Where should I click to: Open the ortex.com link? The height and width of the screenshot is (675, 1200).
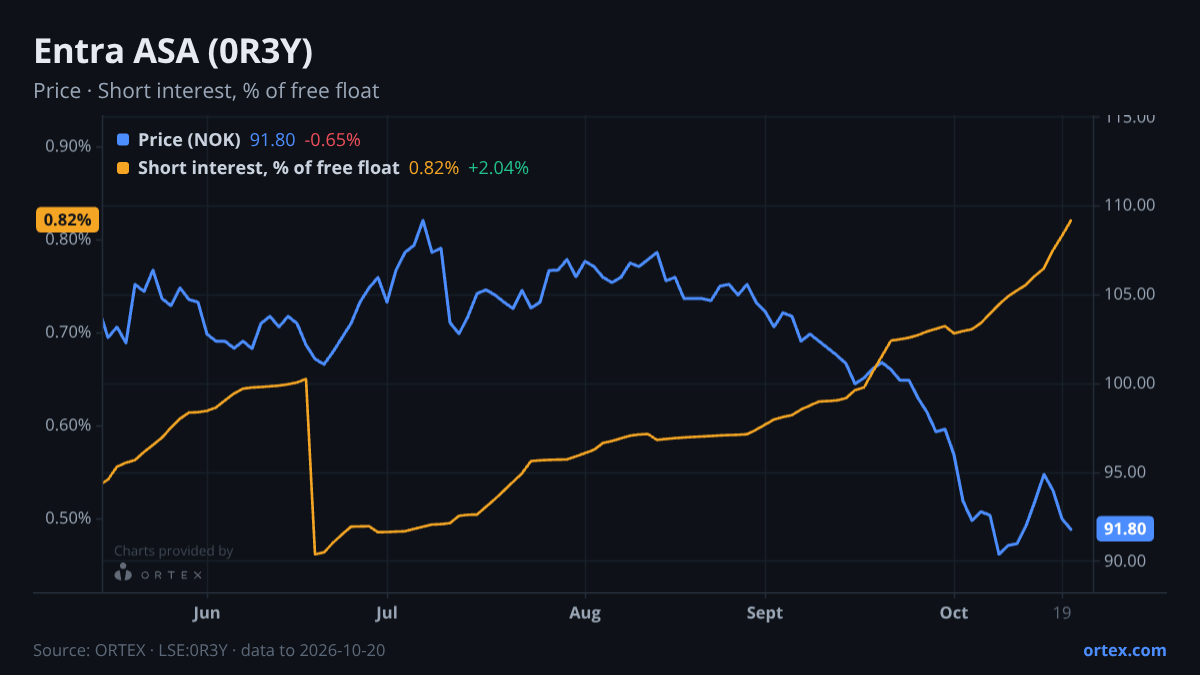click(1124, 650)
